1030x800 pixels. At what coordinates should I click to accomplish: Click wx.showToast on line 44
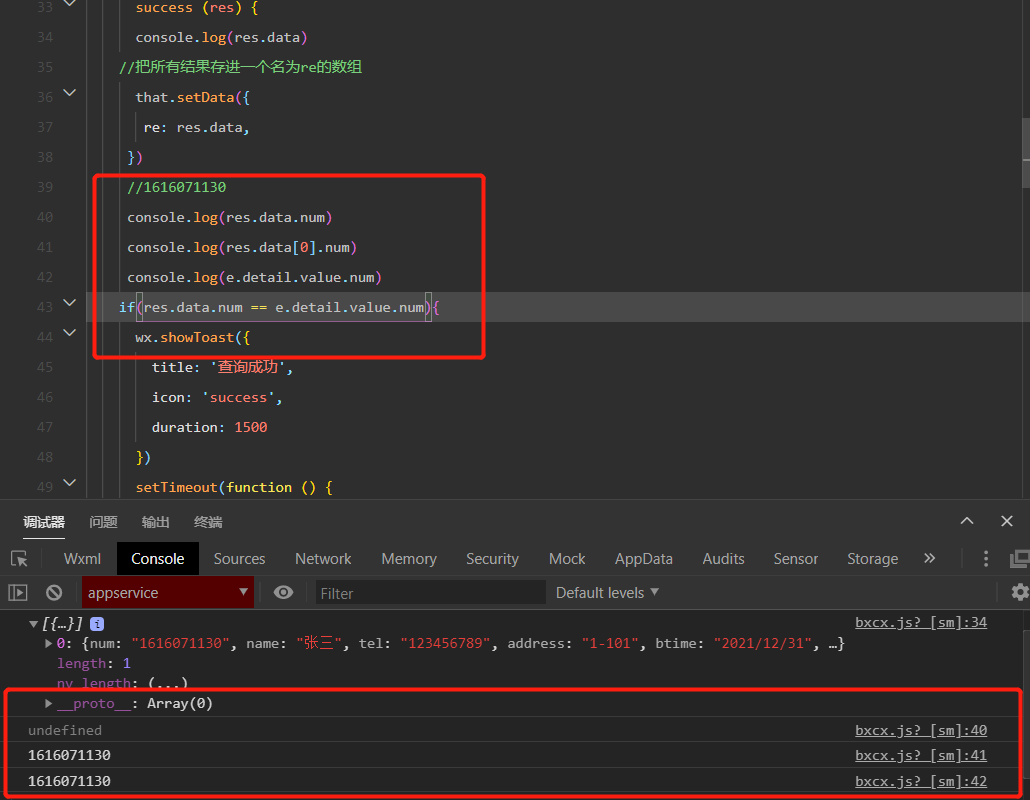192,338
